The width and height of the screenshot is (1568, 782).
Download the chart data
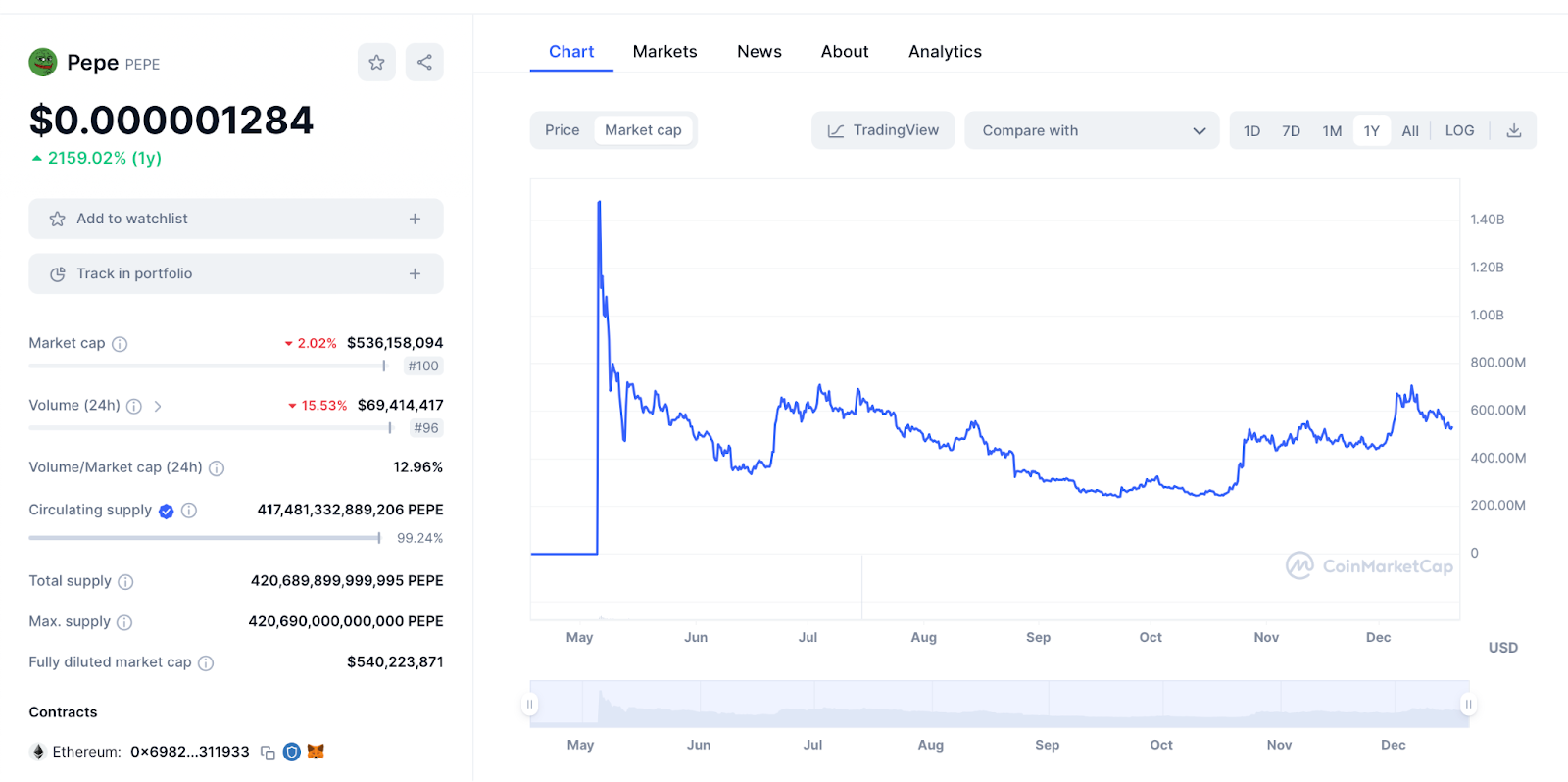(1514, 130)
